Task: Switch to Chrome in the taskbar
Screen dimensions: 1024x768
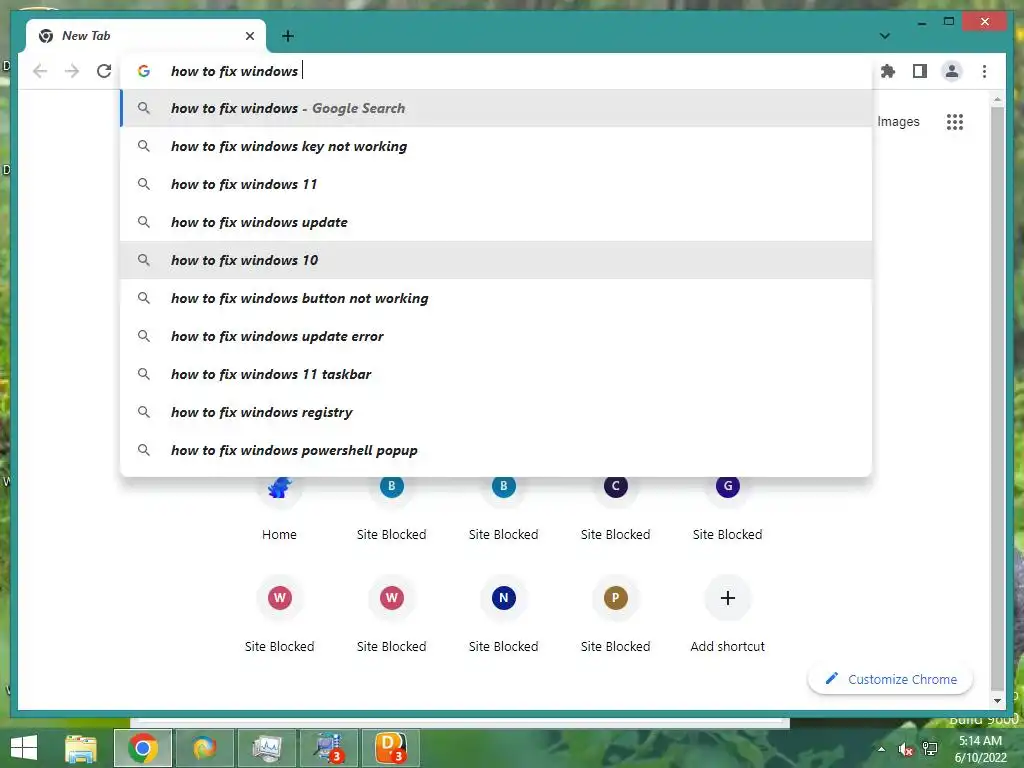Action: click(143, 748)
